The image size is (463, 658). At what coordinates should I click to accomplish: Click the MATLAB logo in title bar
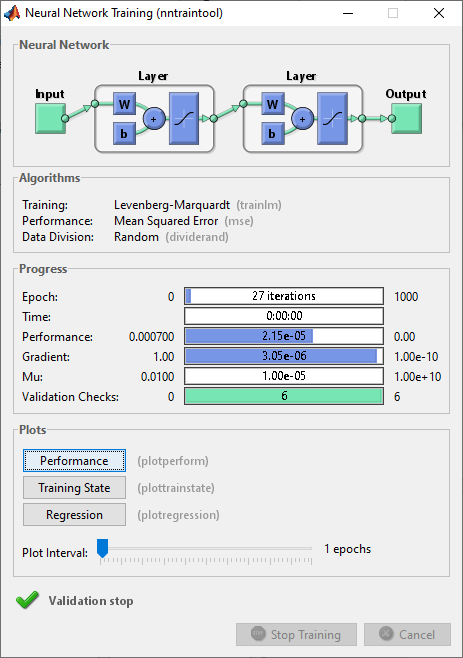click(x=12, y=13)
